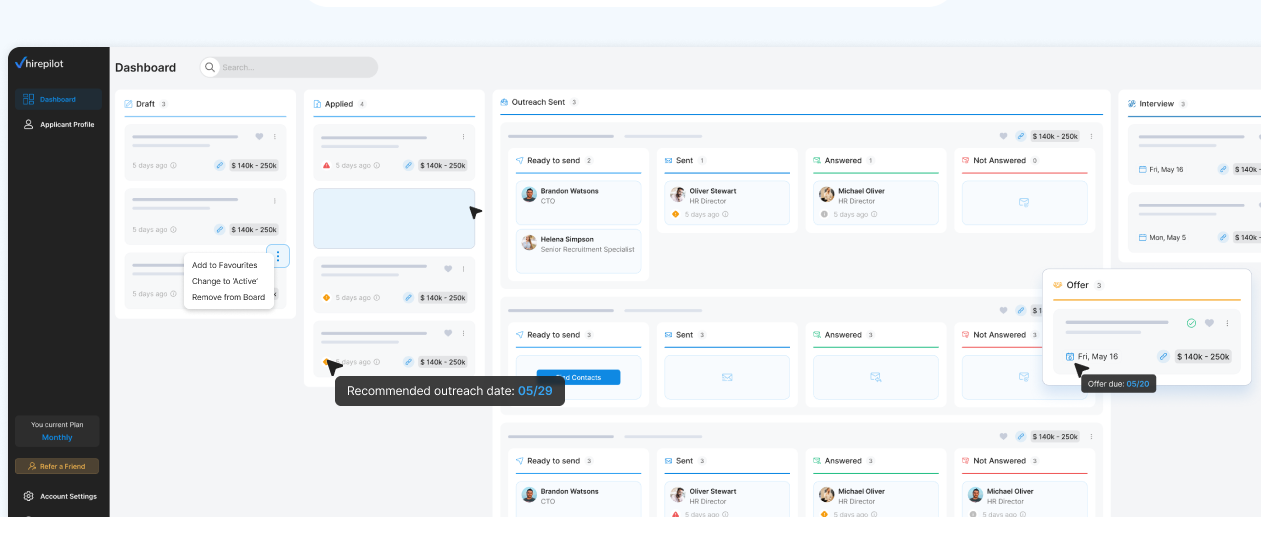
Task: Click link icon on first Draft card
Action: click(219, 165)
